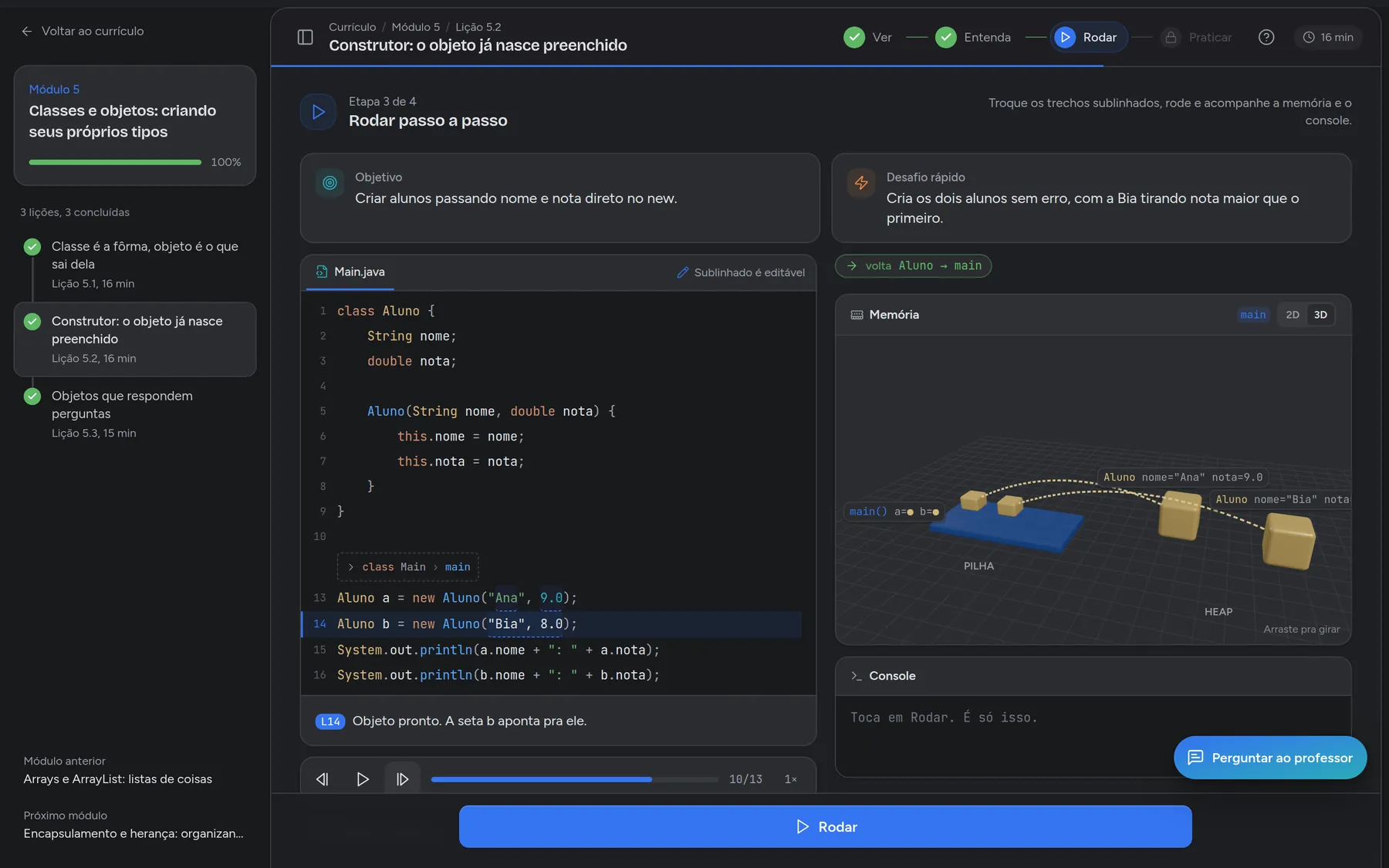Click the pencil icon beside Sublinhado é editável

point(682,272)
